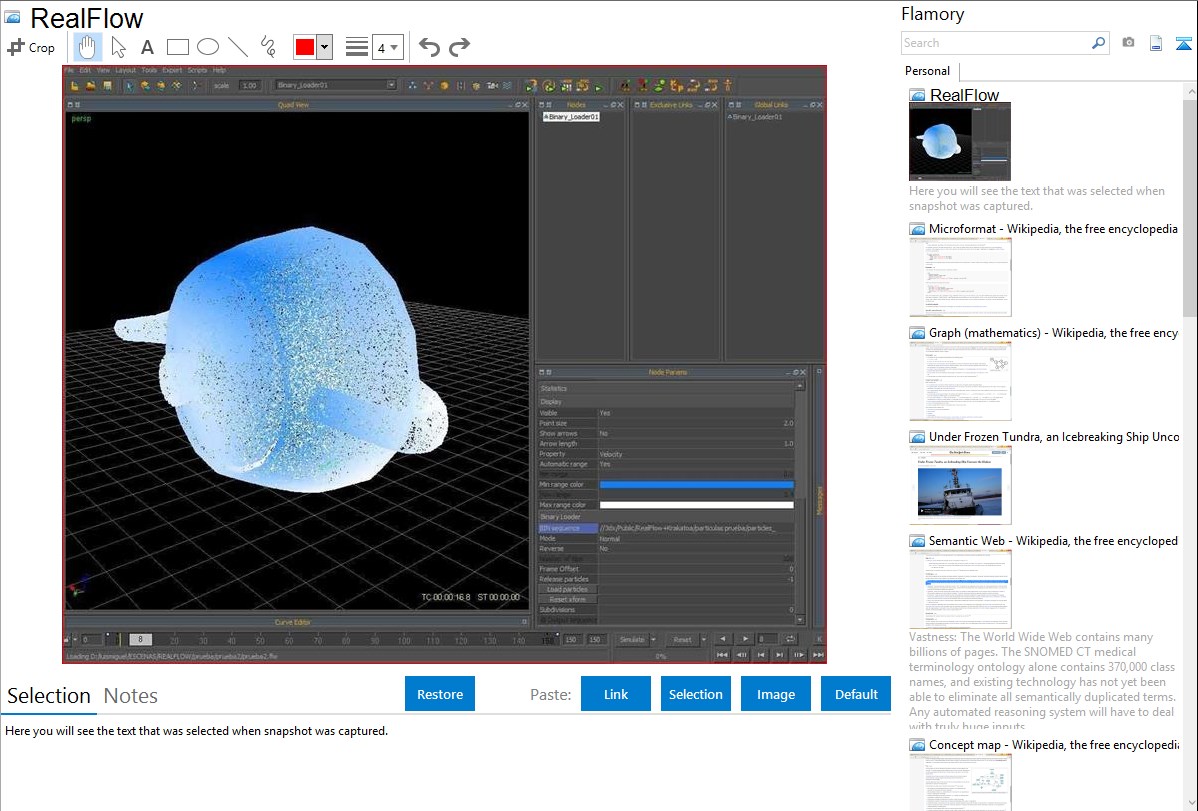Click the blue collapse-to-top arrow icon
The image size is (1198, 811).
coord(1183,43)
